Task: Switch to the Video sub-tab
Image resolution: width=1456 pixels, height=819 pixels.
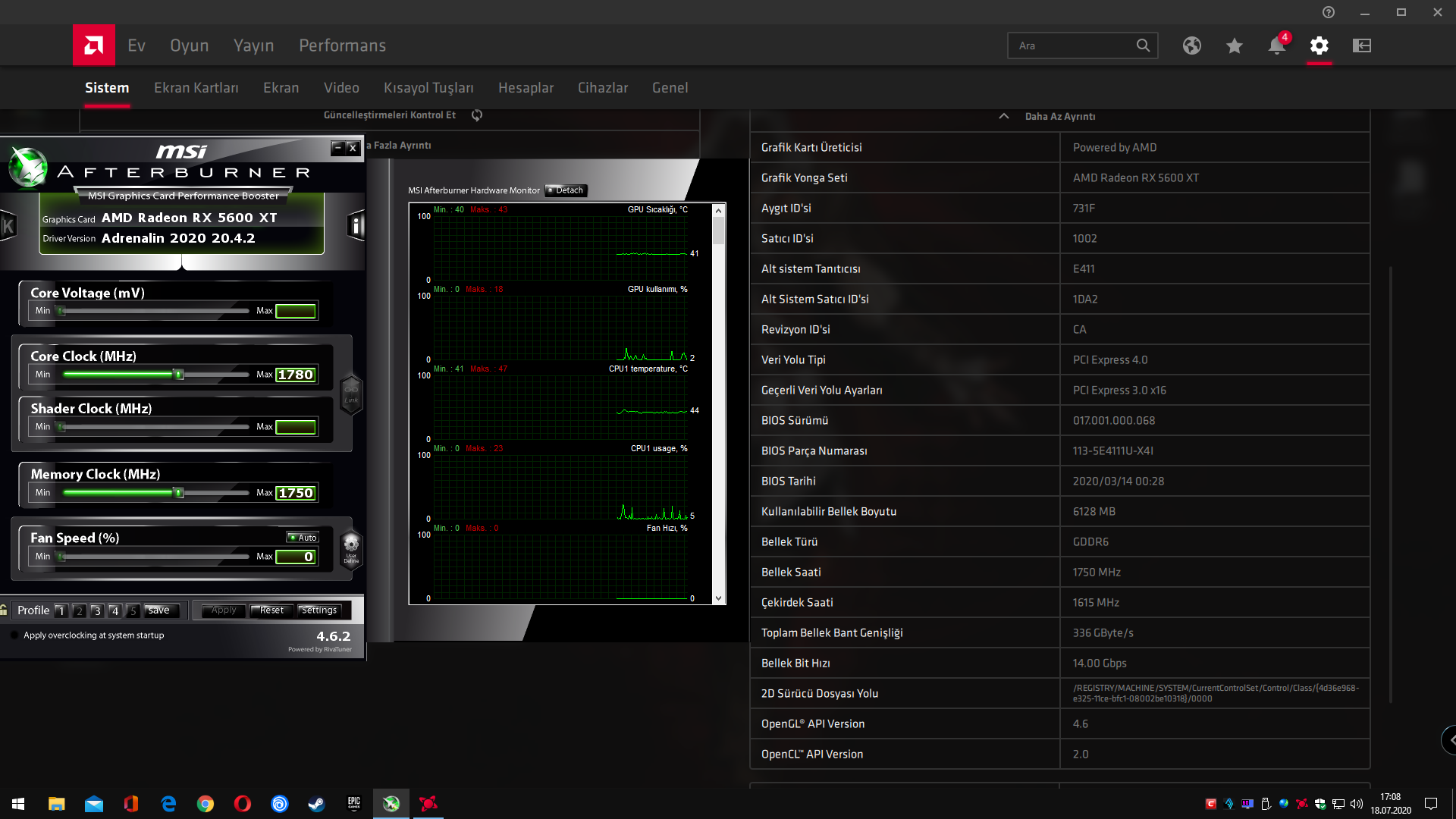Action: point(342,88)
